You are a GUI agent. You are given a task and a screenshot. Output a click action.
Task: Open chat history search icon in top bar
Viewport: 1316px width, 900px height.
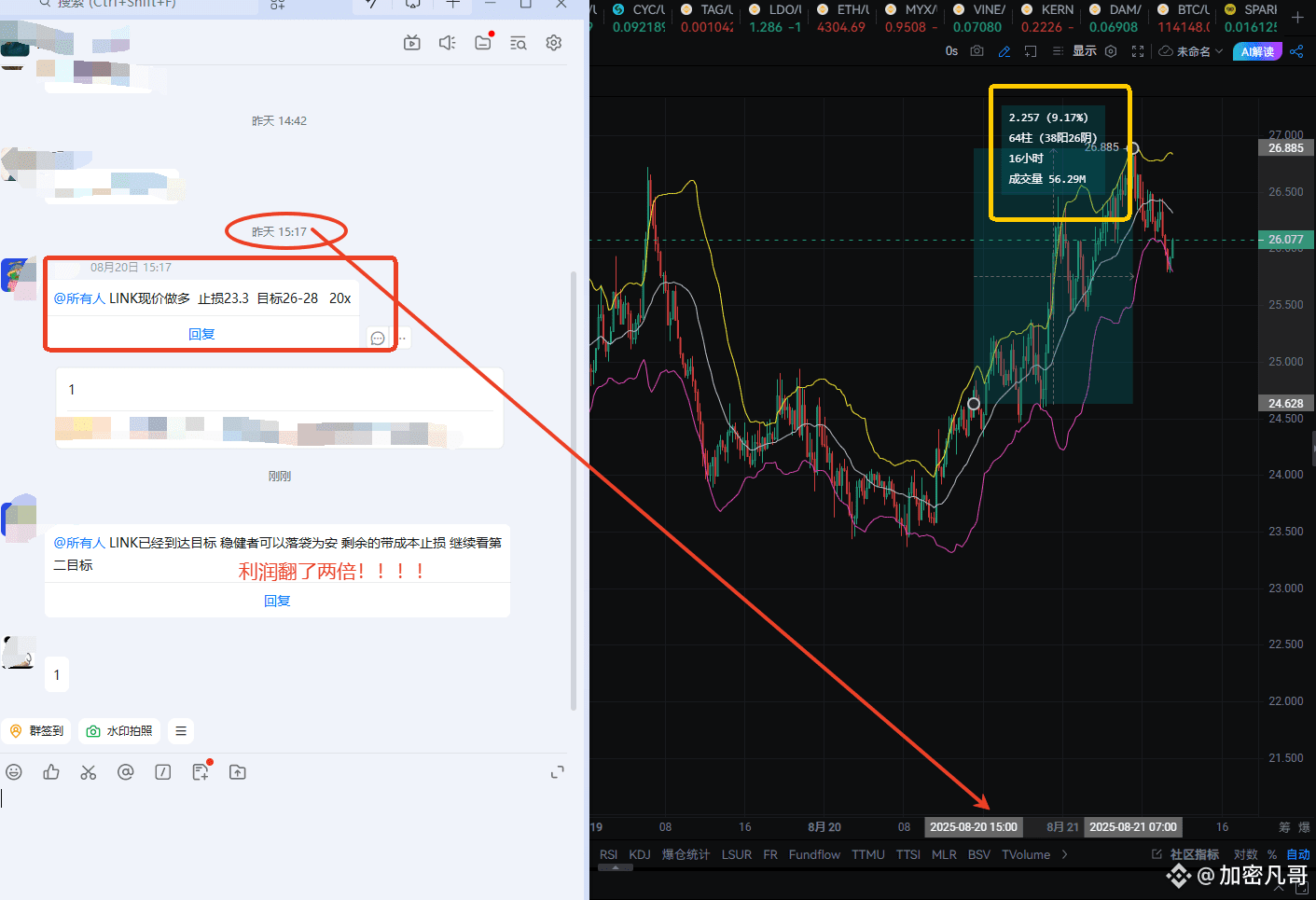[518, 42]
